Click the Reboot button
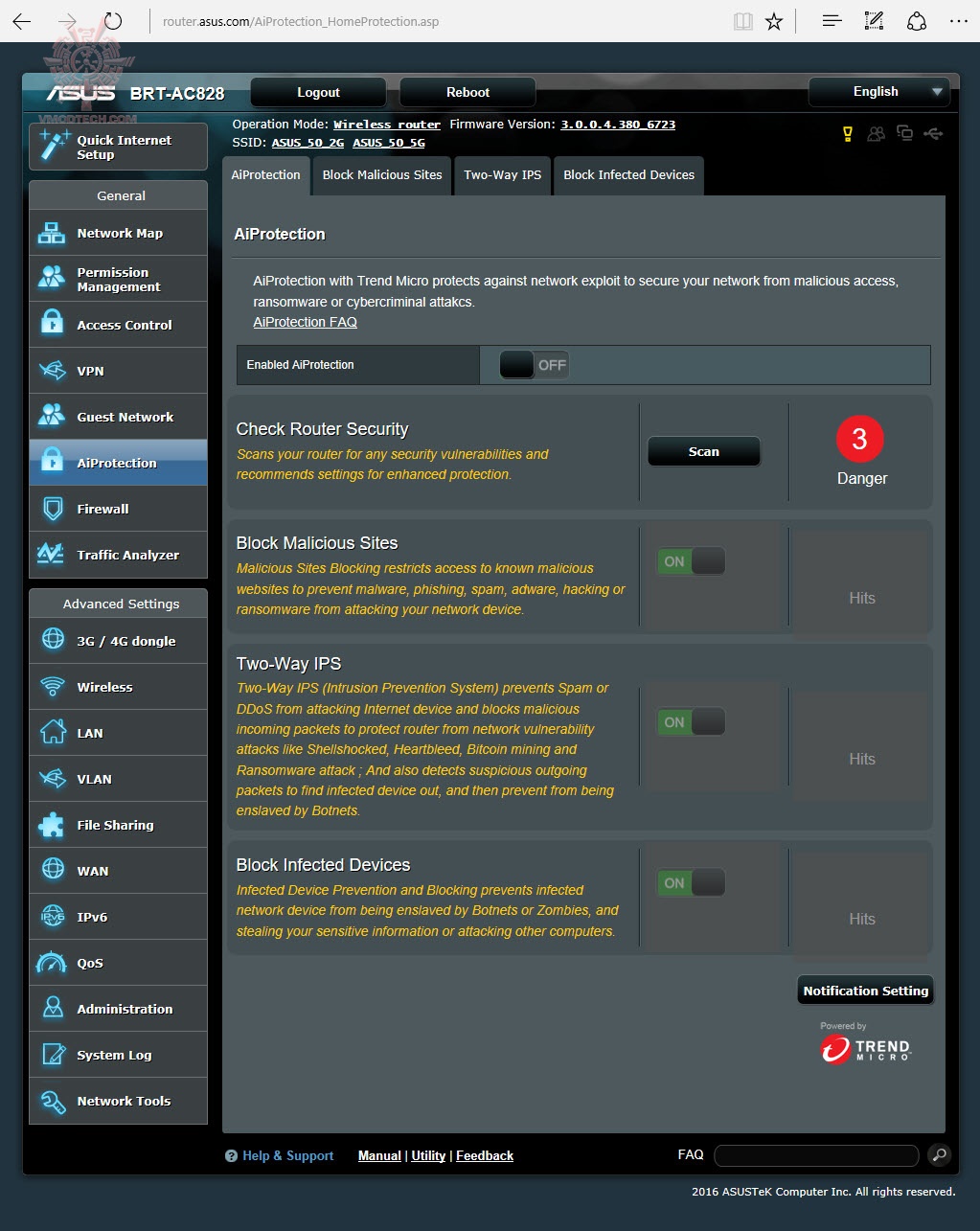The width and height of the screenshot is (980, 1231). [x=467, y=92]
